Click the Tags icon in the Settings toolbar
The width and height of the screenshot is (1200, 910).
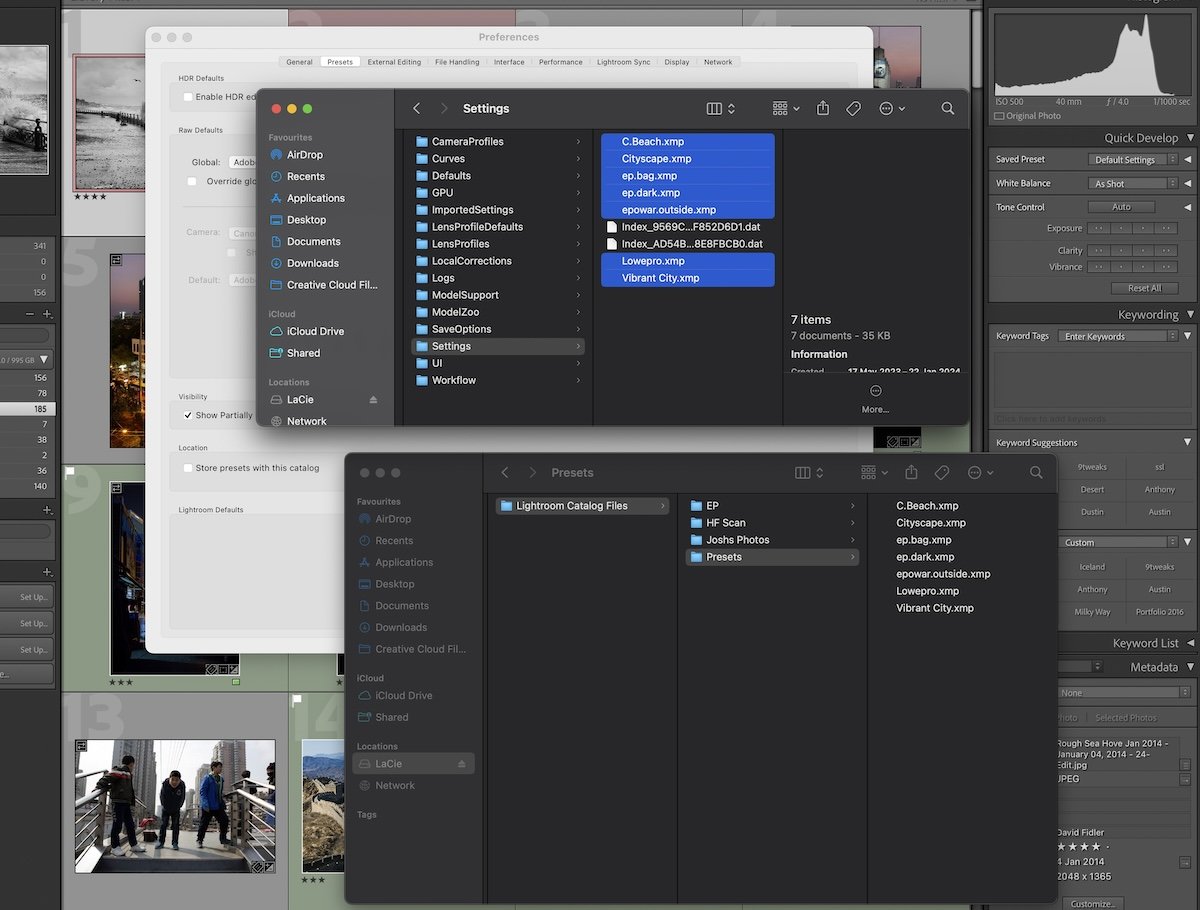853,108
